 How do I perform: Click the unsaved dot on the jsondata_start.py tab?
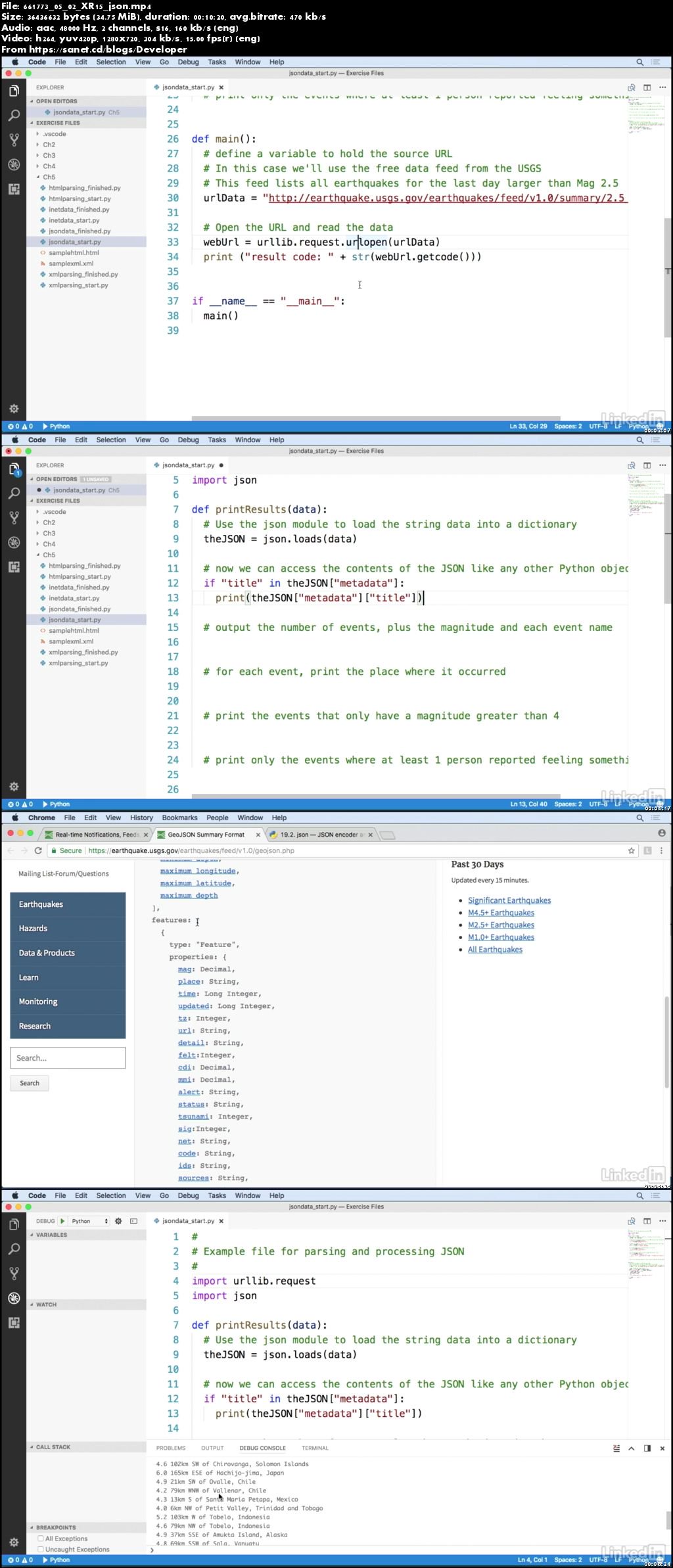221,465
